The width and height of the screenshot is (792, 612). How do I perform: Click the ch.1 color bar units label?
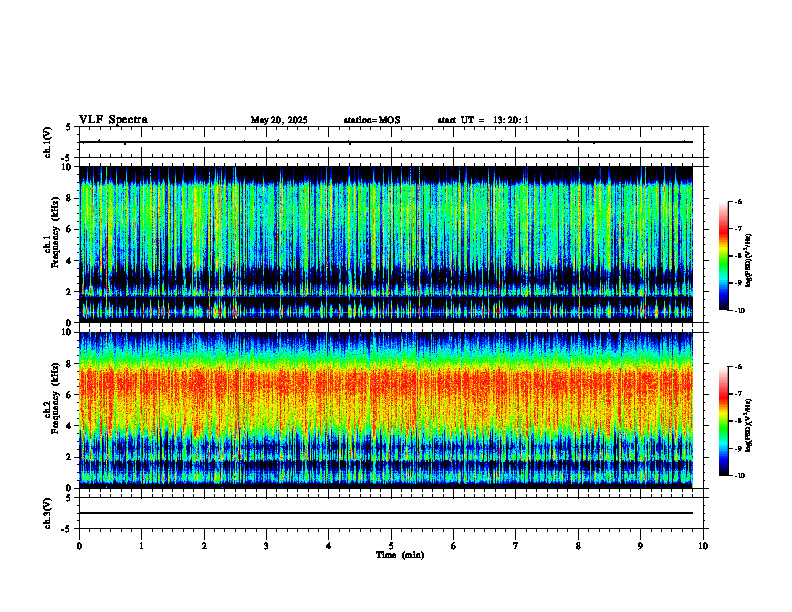[x=749, y=260]
